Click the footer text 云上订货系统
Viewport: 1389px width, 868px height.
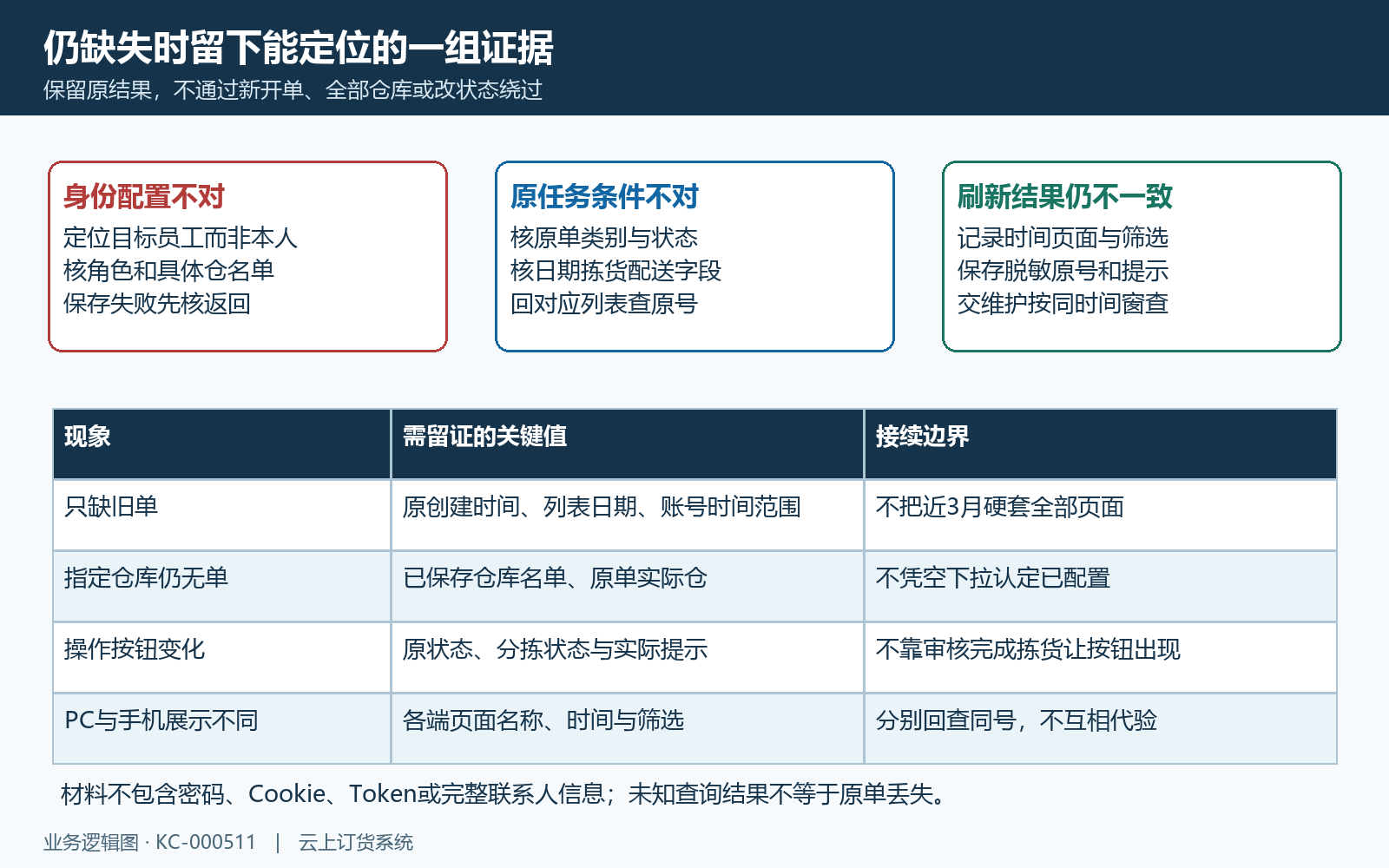click(x=356, y=843)
